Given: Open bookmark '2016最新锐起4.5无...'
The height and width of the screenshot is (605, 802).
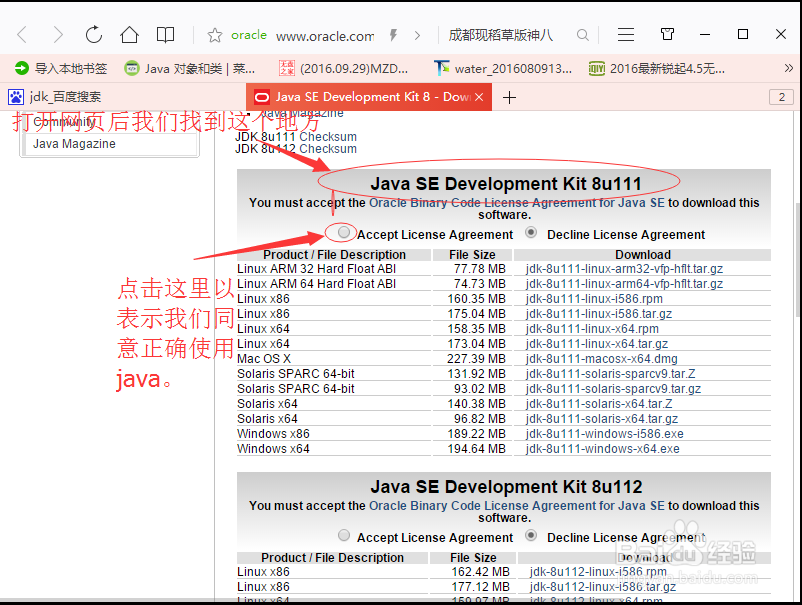Looking at the screenshot, I should click(657, 69).
